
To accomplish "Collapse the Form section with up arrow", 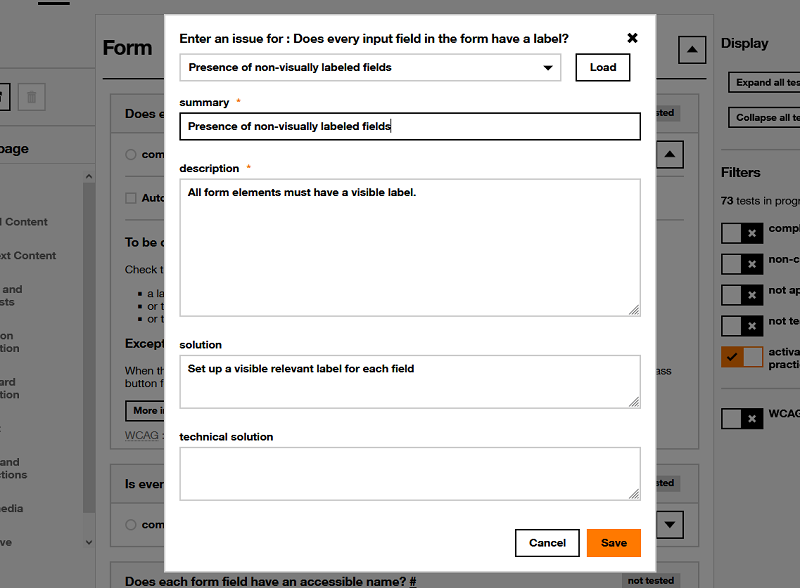I will point(691,49).
